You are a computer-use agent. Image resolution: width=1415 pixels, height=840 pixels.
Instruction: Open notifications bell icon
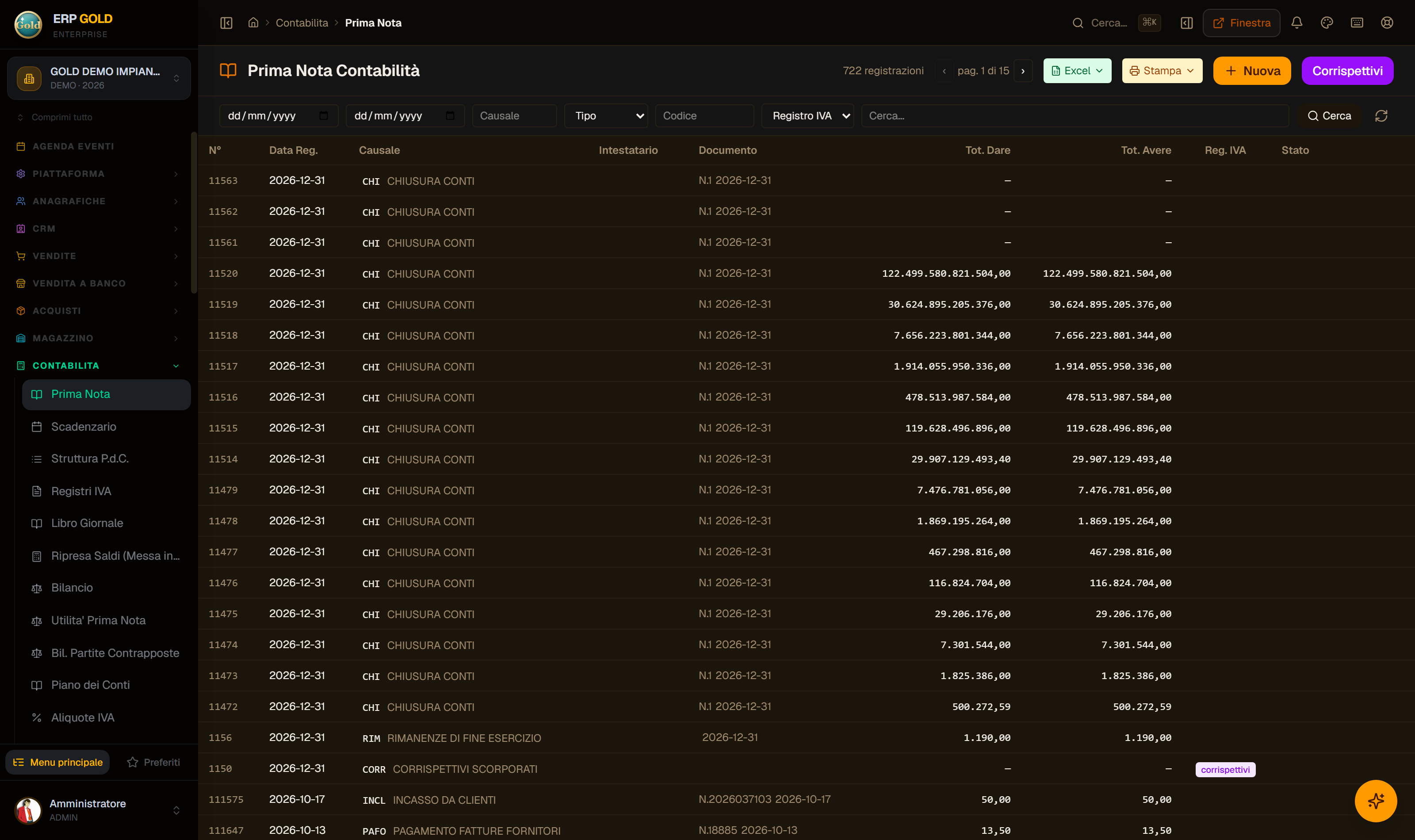[1296, 23]
